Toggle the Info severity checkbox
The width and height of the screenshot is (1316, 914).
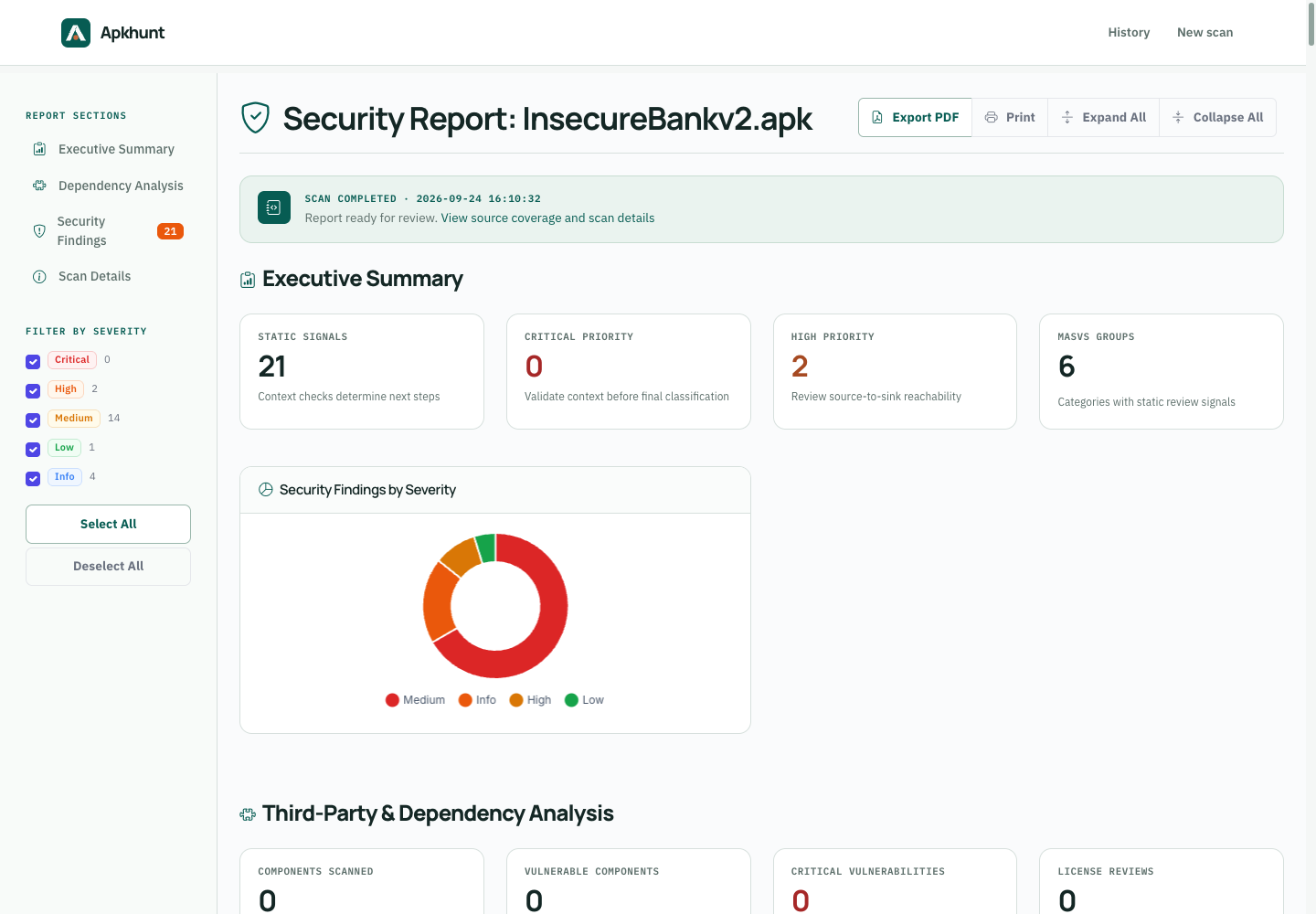tap(33, 478)
